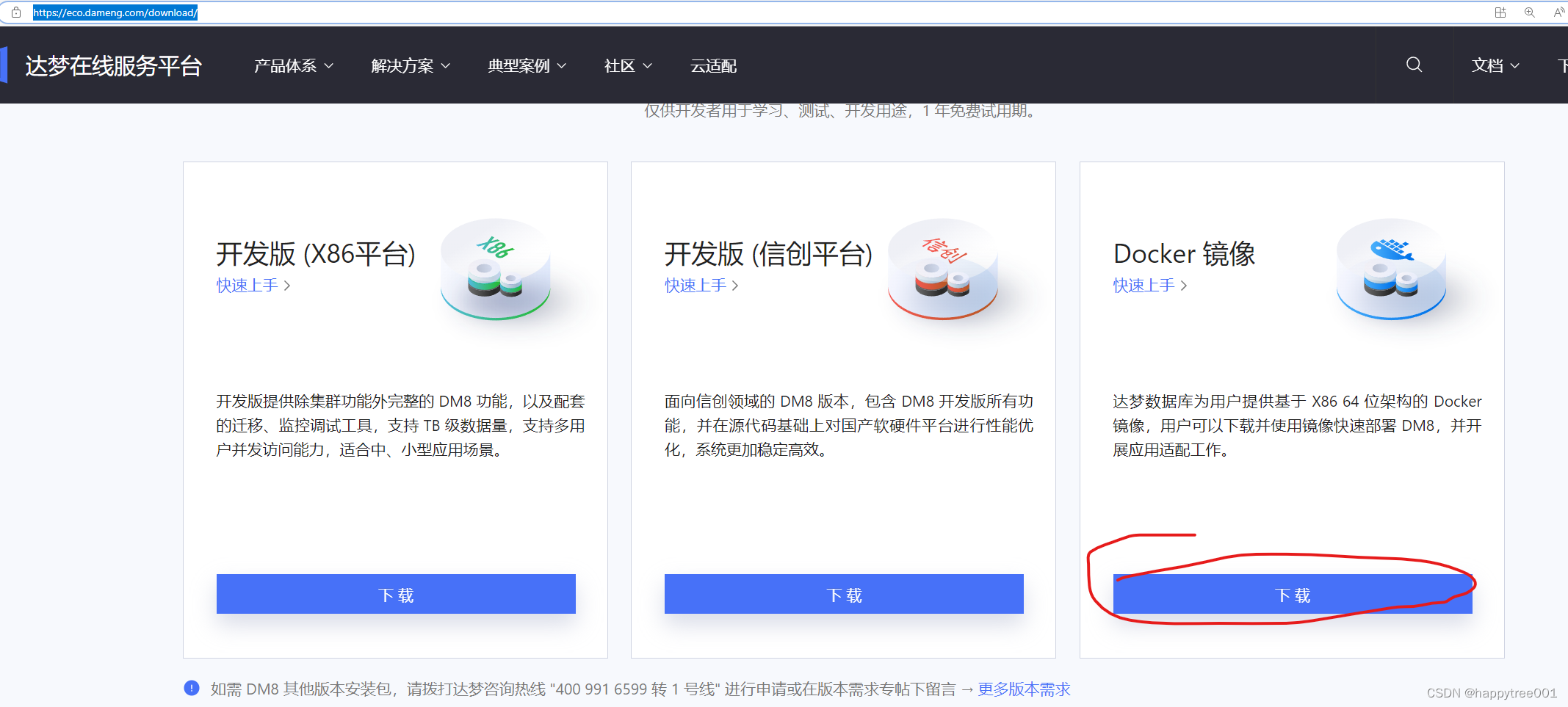The width and height of the screenshot is (1568, 707).
Task: Open the 更多版本需求 link
Action: tap(1024, 689)
